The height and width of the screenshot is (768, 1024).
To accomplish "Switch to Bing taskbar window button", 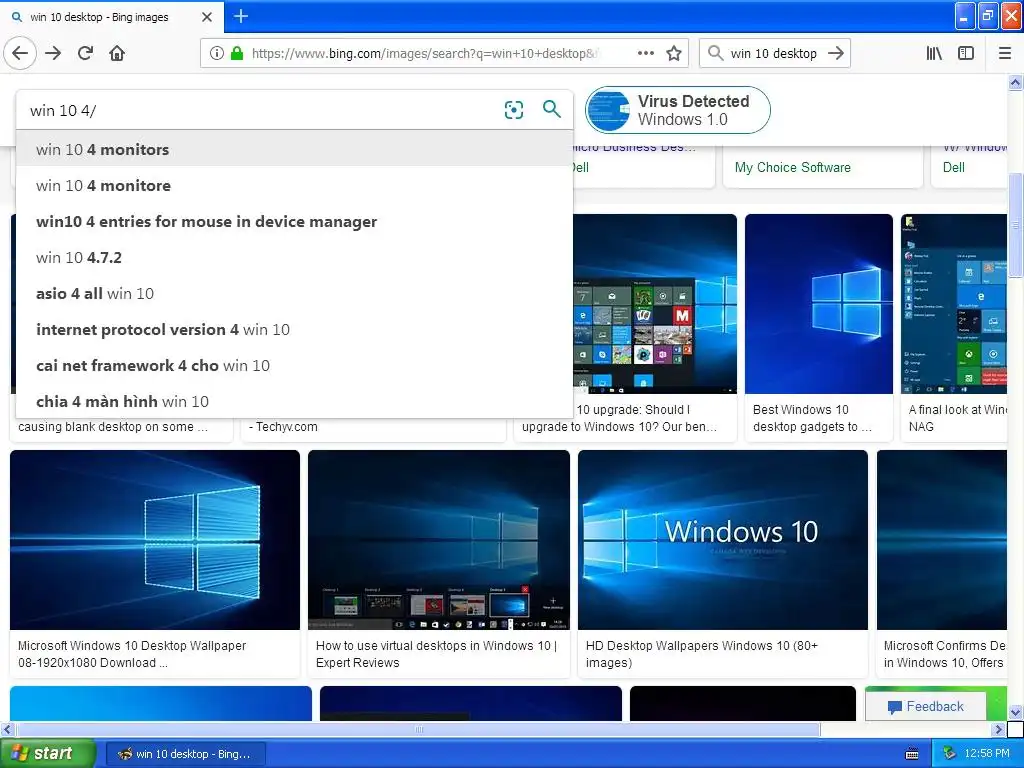I will 185,754.
